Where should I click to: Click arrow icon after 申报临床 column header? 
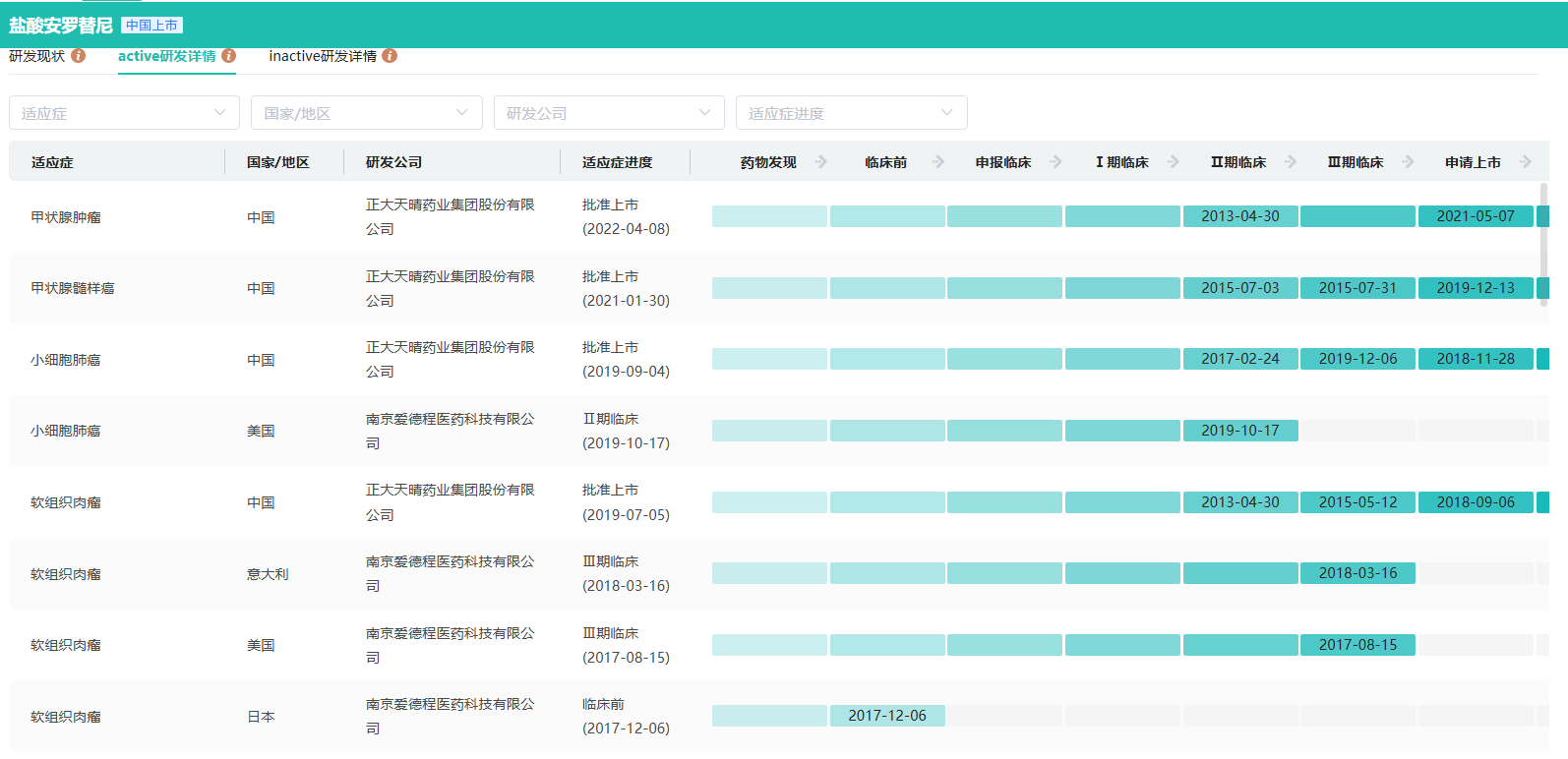[1055, 162]
